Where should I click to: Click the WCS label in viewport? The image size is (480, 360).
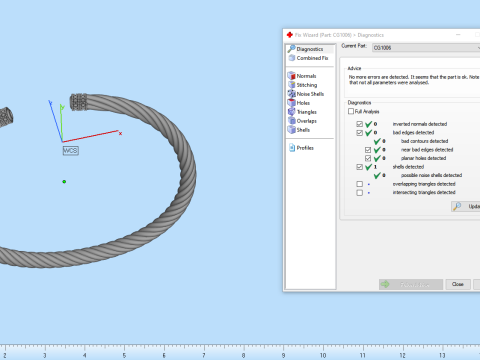(70, 151)
